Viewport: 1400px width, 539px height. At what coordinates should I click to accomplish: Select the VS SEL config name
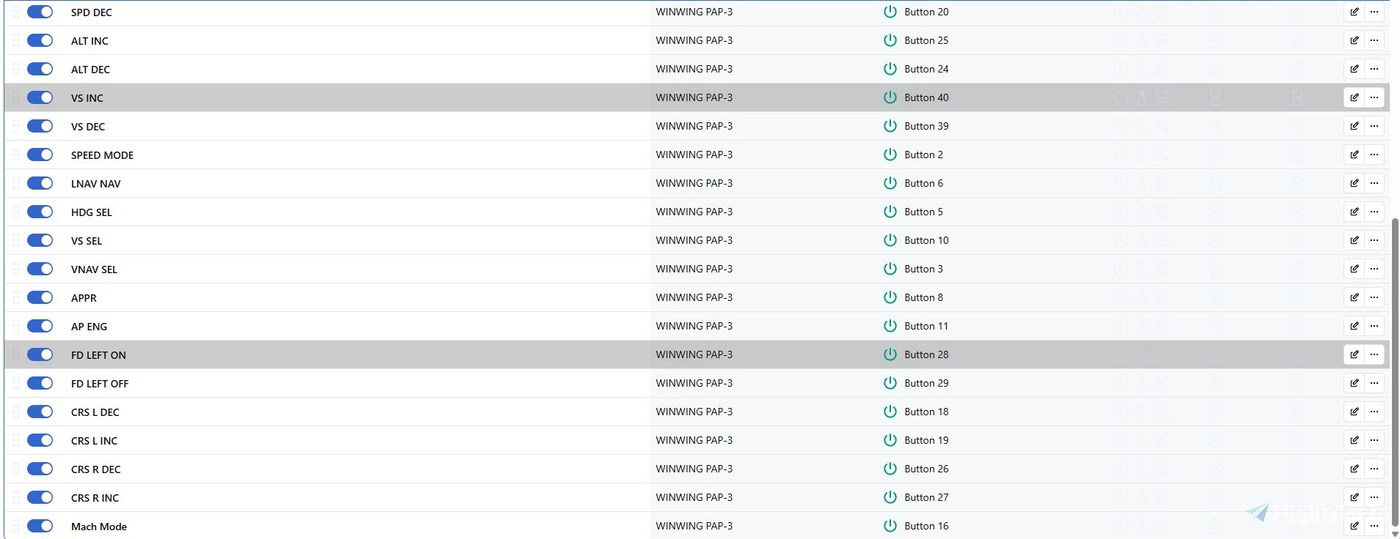tap(86, 241)
